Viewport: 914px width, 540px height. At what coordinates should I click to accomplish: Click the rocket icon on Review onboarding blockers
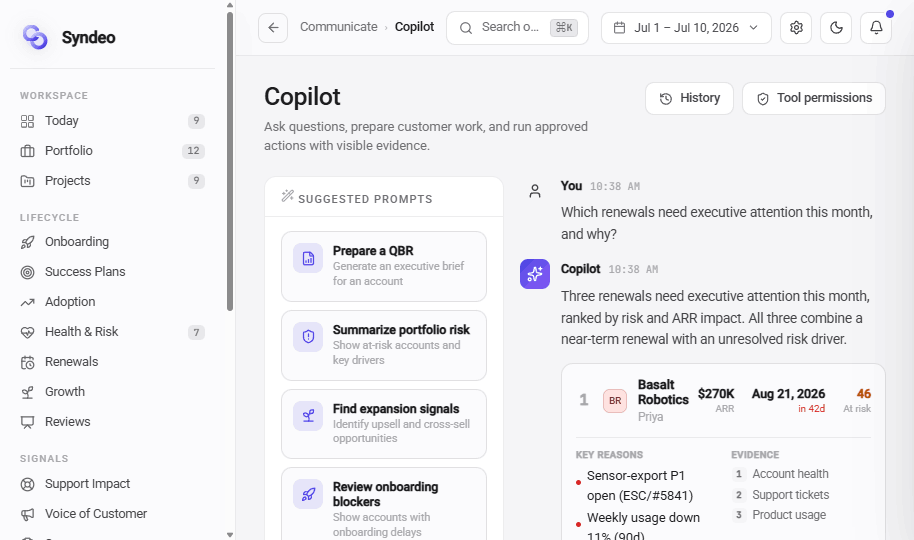308,494
